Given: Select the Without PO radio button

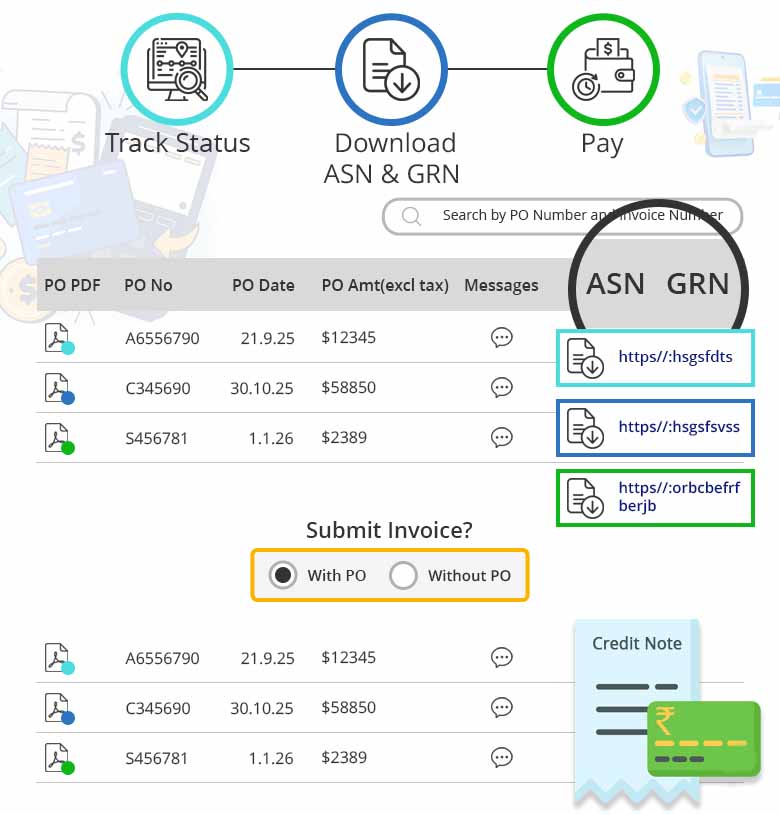Looking at the screenshot, I should 403,575.
